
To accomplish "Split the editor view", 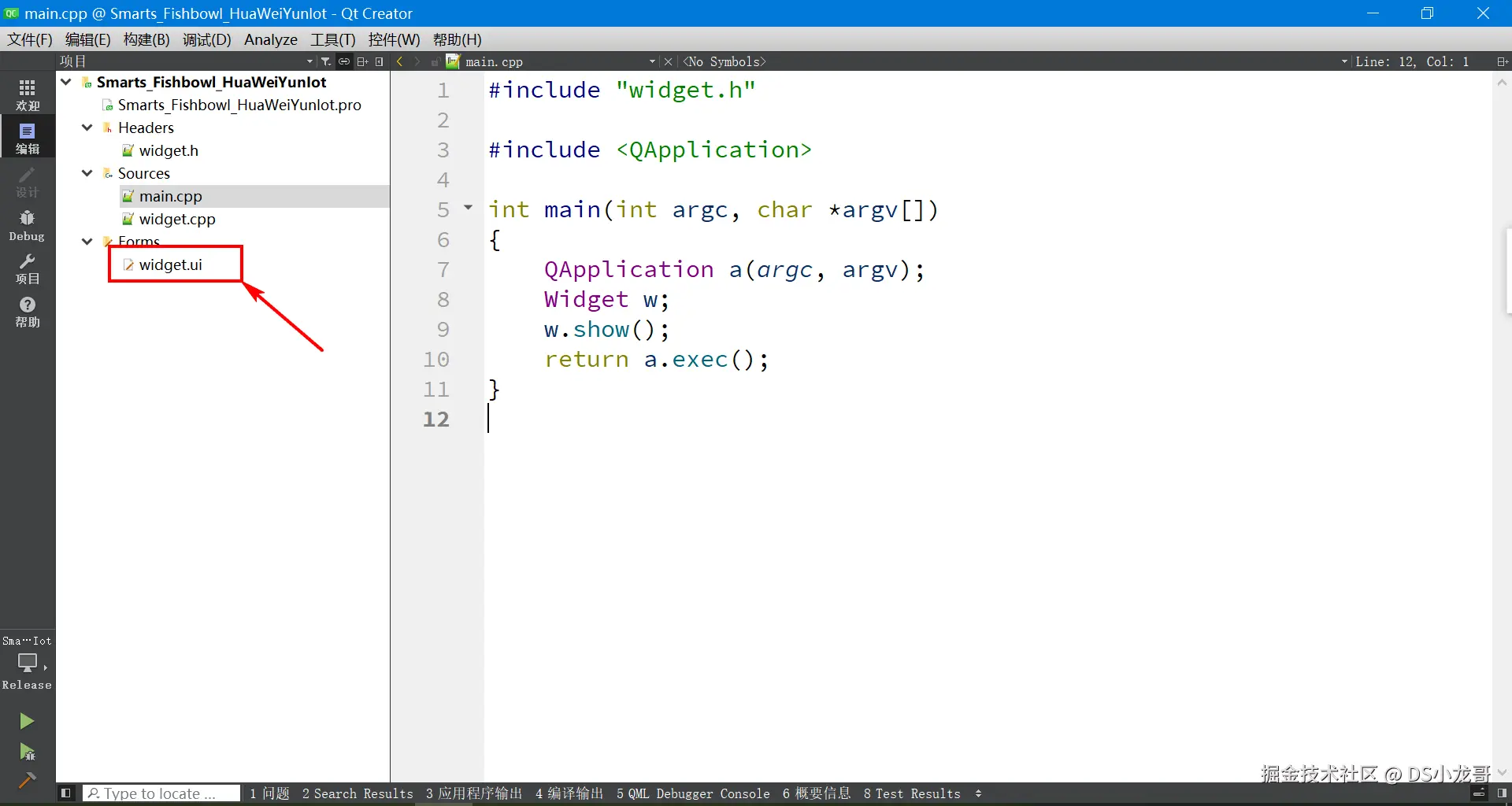I will 1502,61.
